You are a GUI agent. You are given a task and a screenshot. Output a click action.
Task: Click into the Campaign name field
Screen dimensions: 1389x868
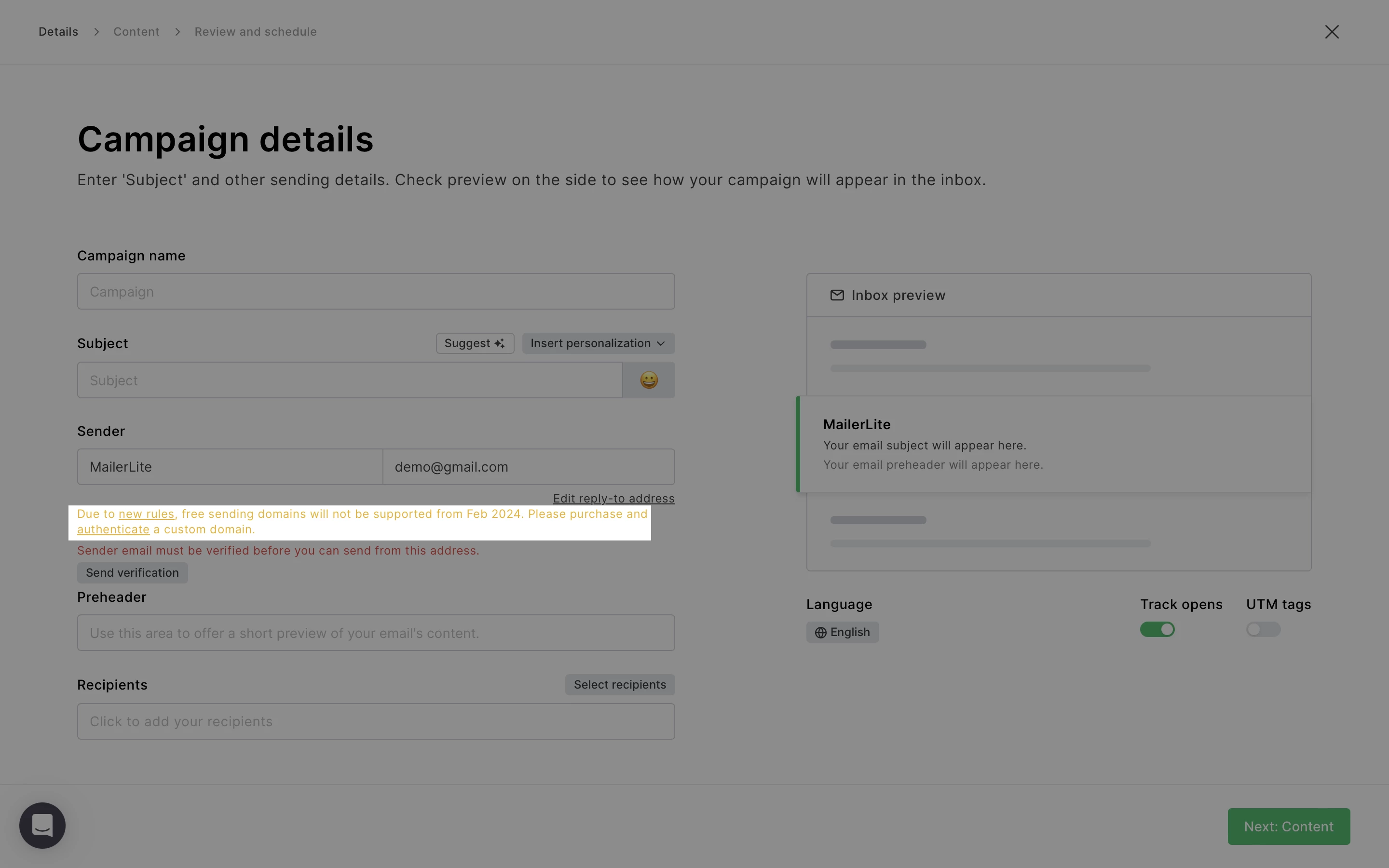click(x=375, y=292)
